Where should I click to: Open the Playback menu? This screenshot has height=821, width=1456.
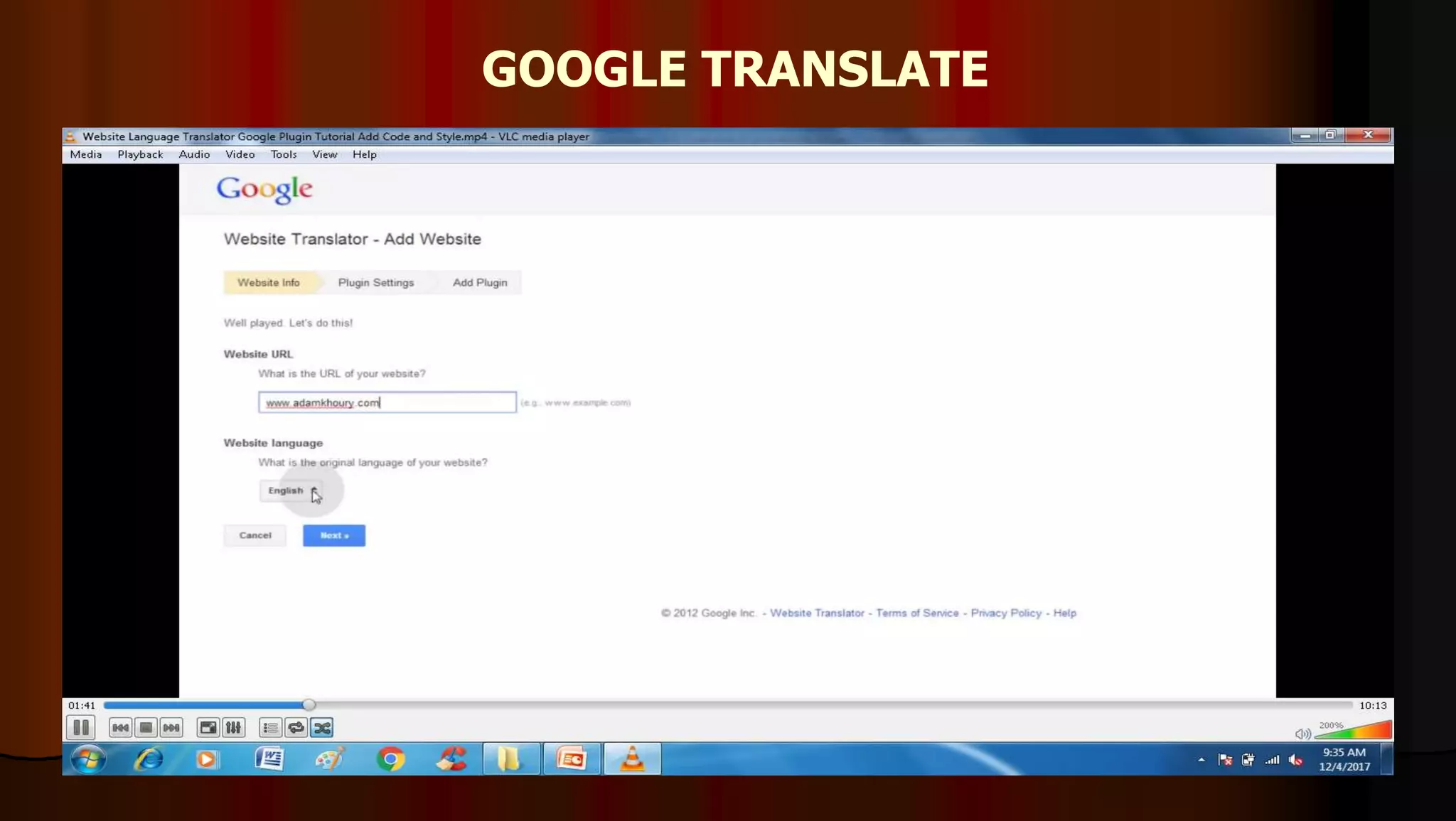coord(140,154)
